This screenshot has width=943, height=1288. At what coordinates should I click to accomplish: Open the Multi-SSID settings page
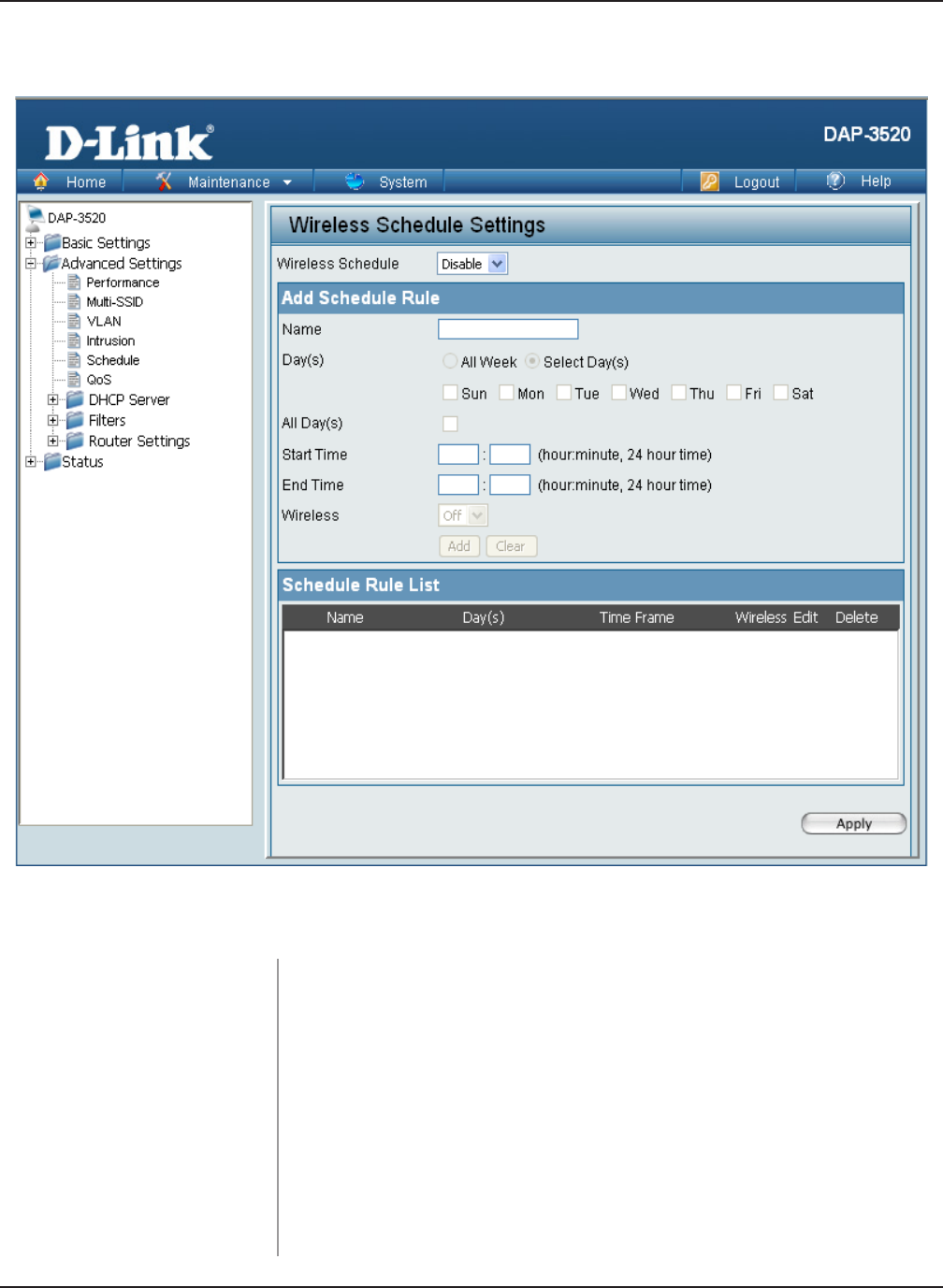114,302
